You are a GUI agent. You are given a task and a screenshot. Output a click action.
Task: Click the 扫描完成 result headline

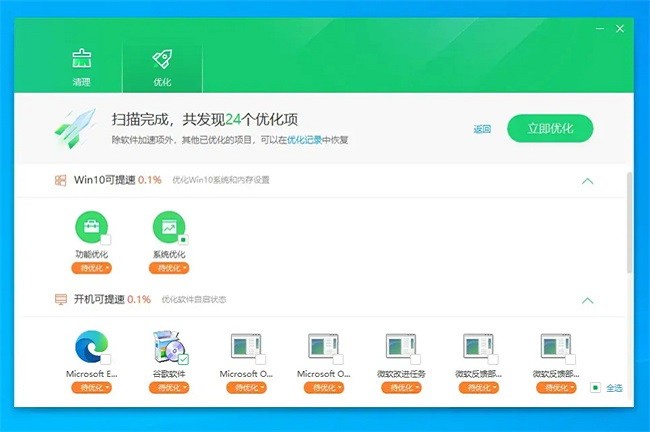point(205,120)
